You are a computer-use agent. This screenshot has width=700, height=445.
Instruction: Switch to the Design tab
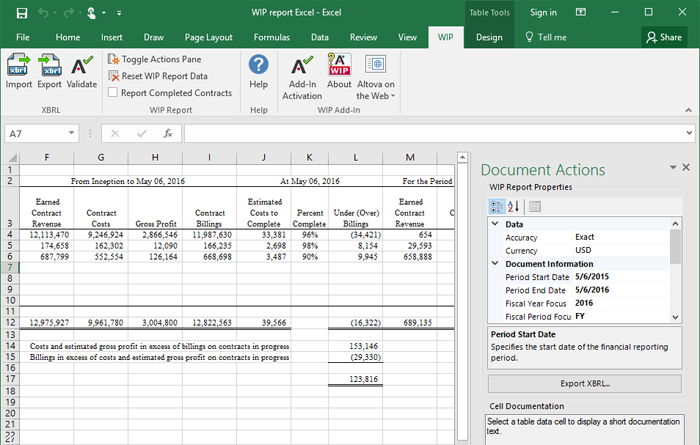pos(489,37)
